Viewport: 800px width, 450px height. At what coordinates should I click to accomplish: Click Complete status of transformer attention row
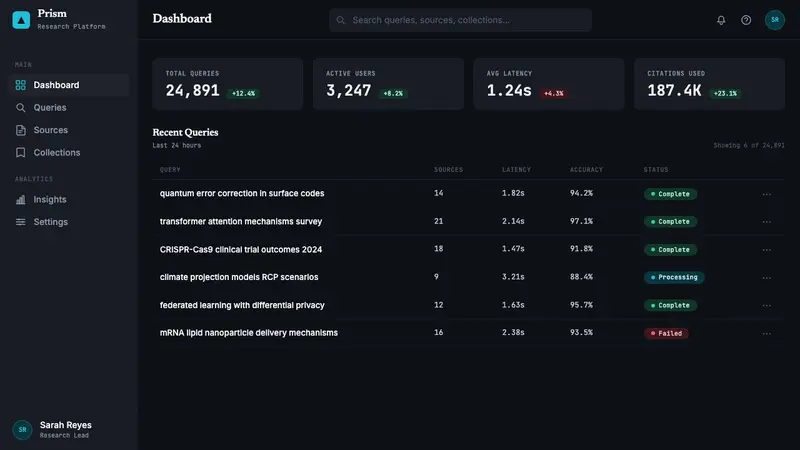670,221
